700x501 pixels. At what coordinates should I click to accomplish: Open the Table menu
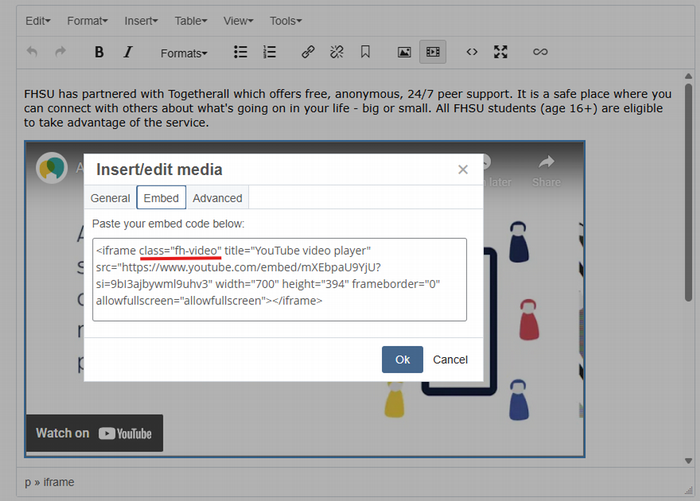190,20
